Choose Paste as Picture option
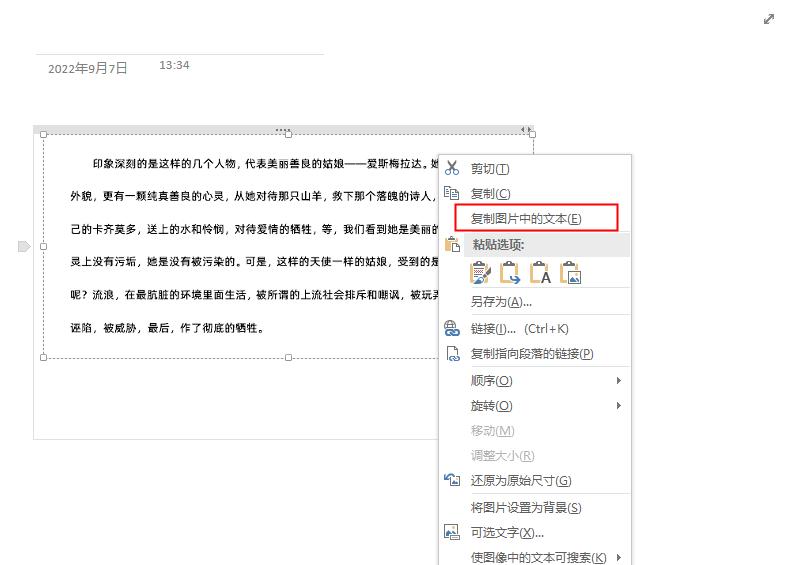 point(571,272)
